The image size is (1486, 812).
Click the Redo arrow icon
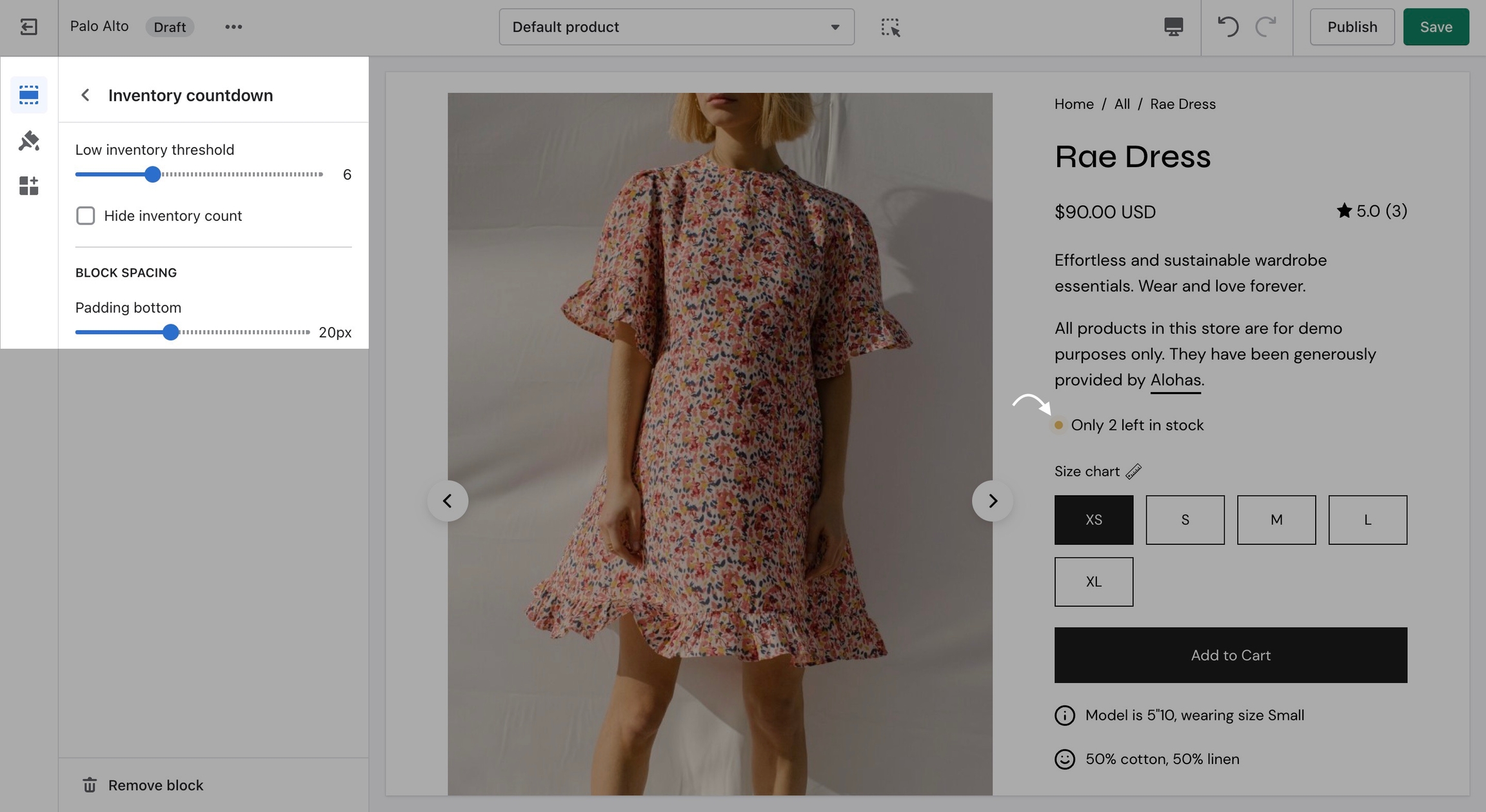(x=1266, y=27)
